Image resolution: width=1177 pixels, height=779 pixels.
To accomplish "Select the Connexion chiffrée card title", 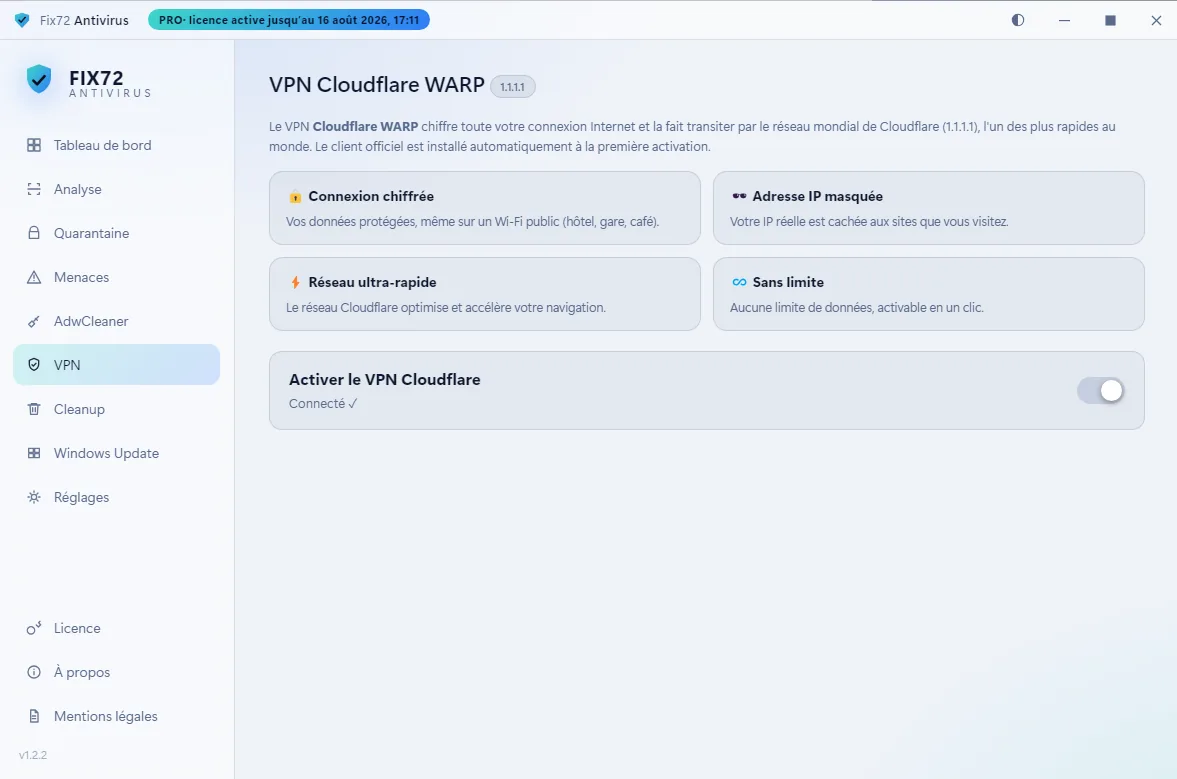I will coord(371,196).
